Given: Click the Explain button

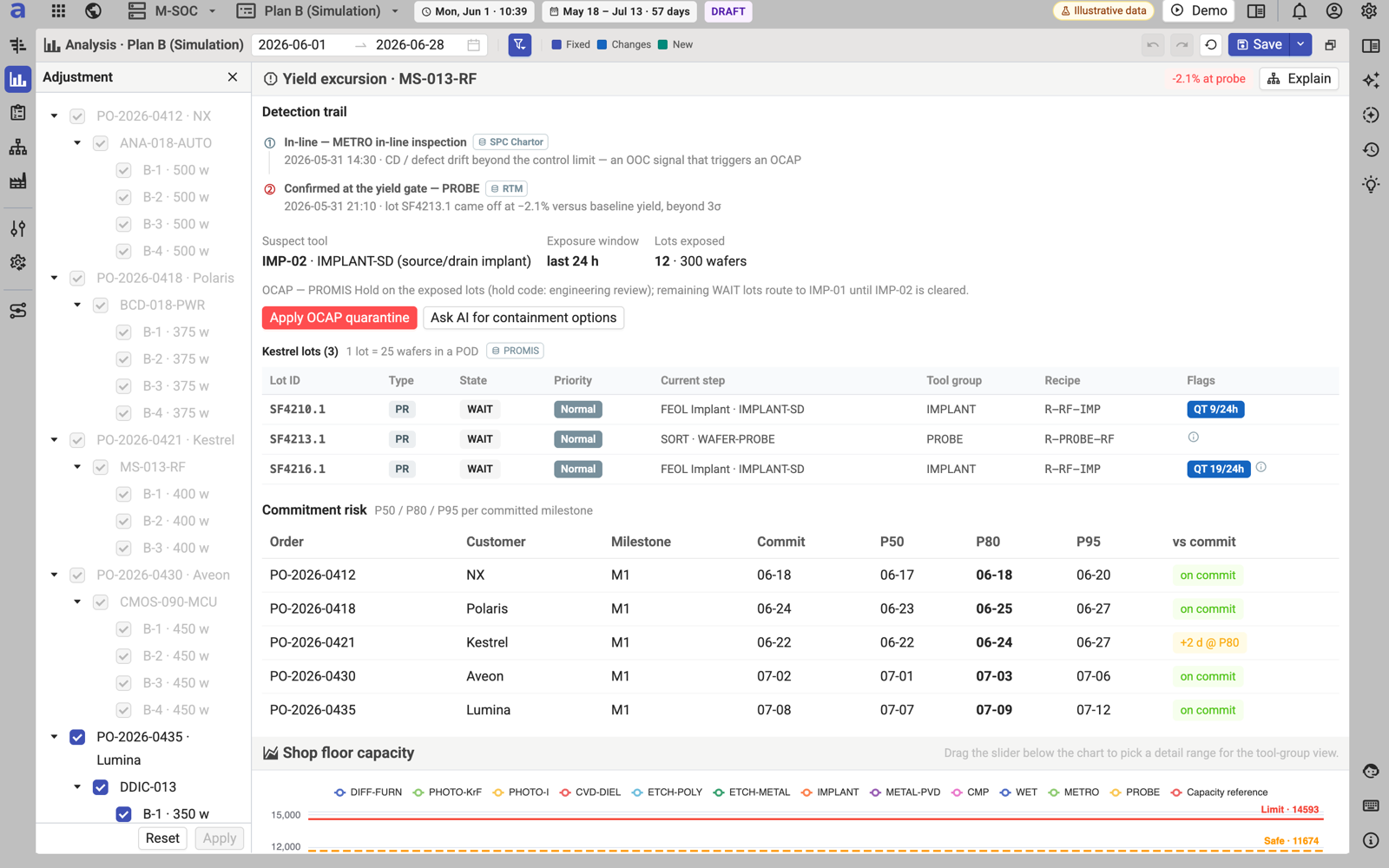Looking at the screenshot, I should tap(1299, 79).
